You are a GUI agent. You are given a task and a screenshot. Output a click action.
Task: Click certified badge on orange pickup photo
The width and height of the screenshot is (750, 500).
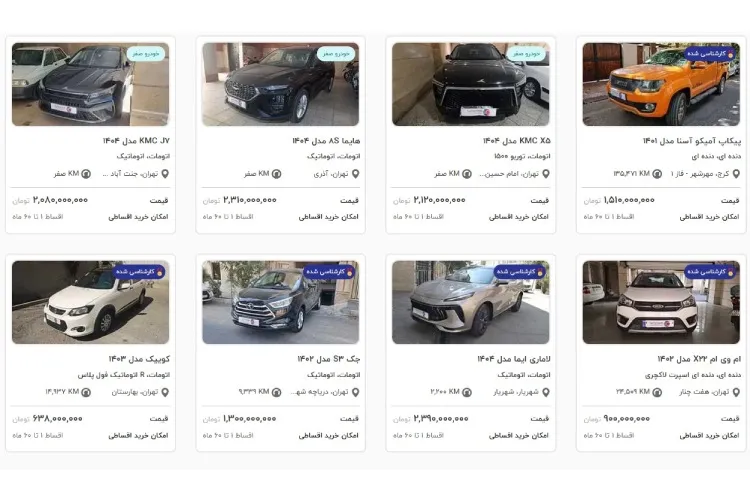[x=710, y=54]
